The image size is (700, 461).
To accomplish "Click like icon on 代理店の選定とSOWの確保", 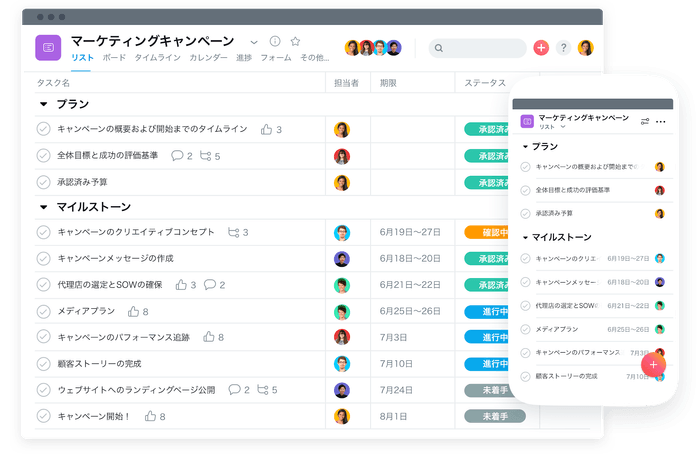I will [x=181, y=285].
